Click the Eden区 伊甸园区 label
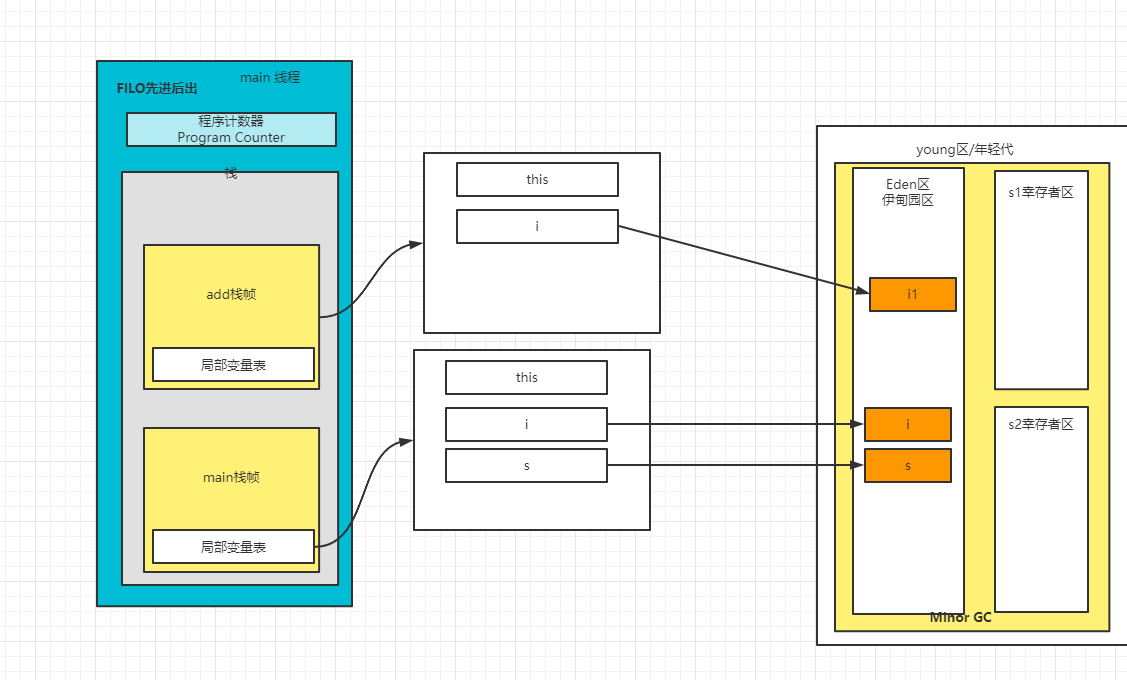This screenshot has height=680, width=1127. click(x=908, y=192)
